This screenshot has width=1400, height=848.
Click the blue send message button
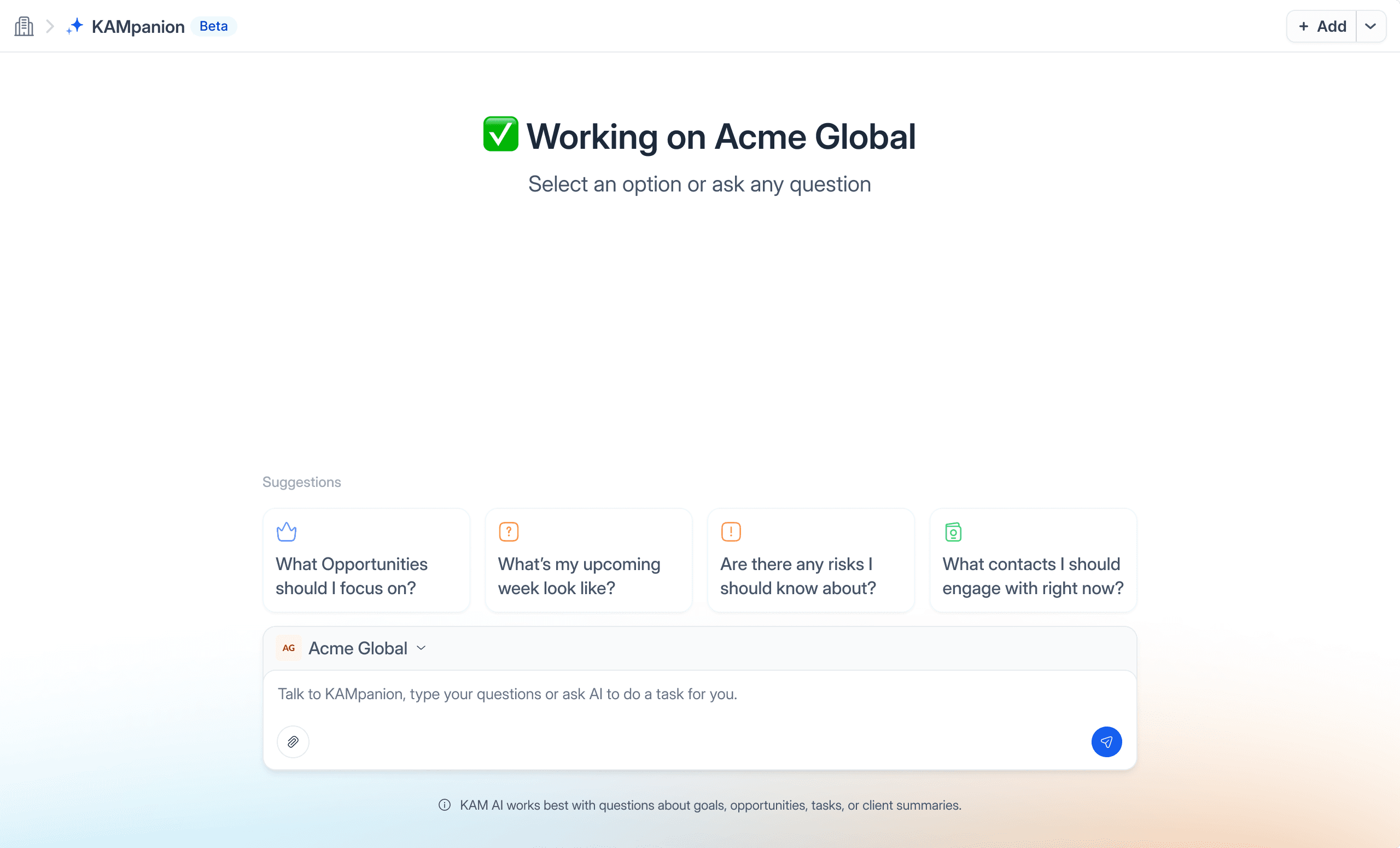(1106, 742)
